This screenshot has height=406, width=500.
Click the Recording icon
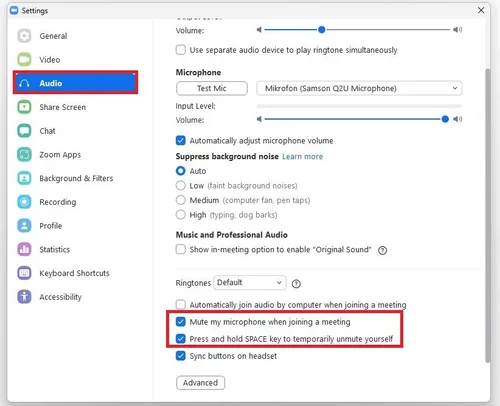(x=24, y=202)
